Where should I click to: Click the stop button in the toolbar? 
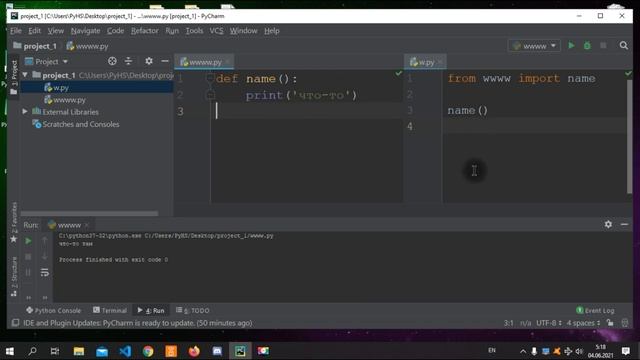pos(603,46)
